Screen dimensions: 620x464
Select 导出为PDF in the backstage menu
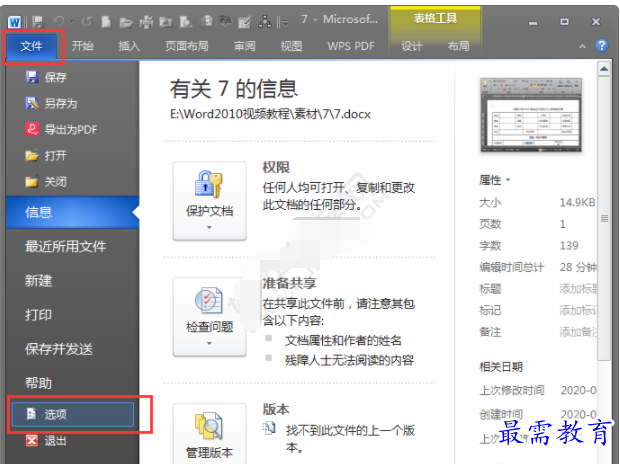pyautogui.click(x=61, y=129)
